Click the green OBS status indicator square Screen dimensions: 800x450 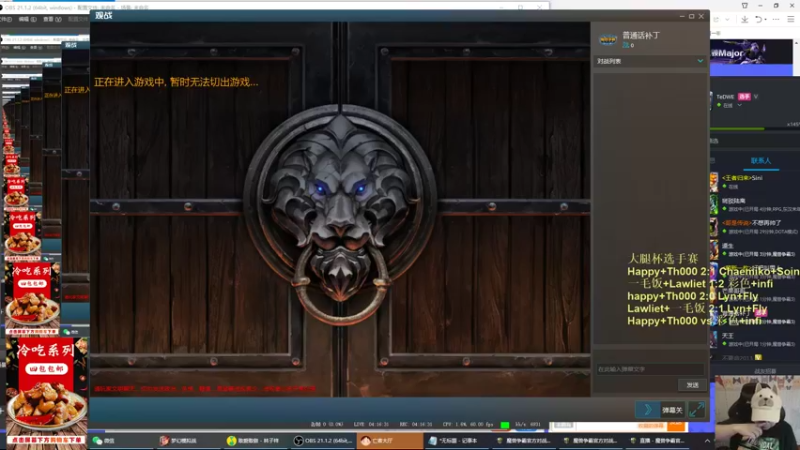coord(505,424)
